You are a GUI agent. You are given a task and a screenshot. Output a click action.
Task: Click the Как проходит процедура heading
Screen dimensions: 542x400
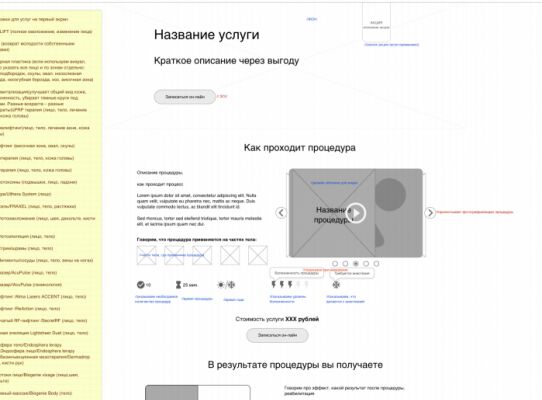click(x=300, y=148)
